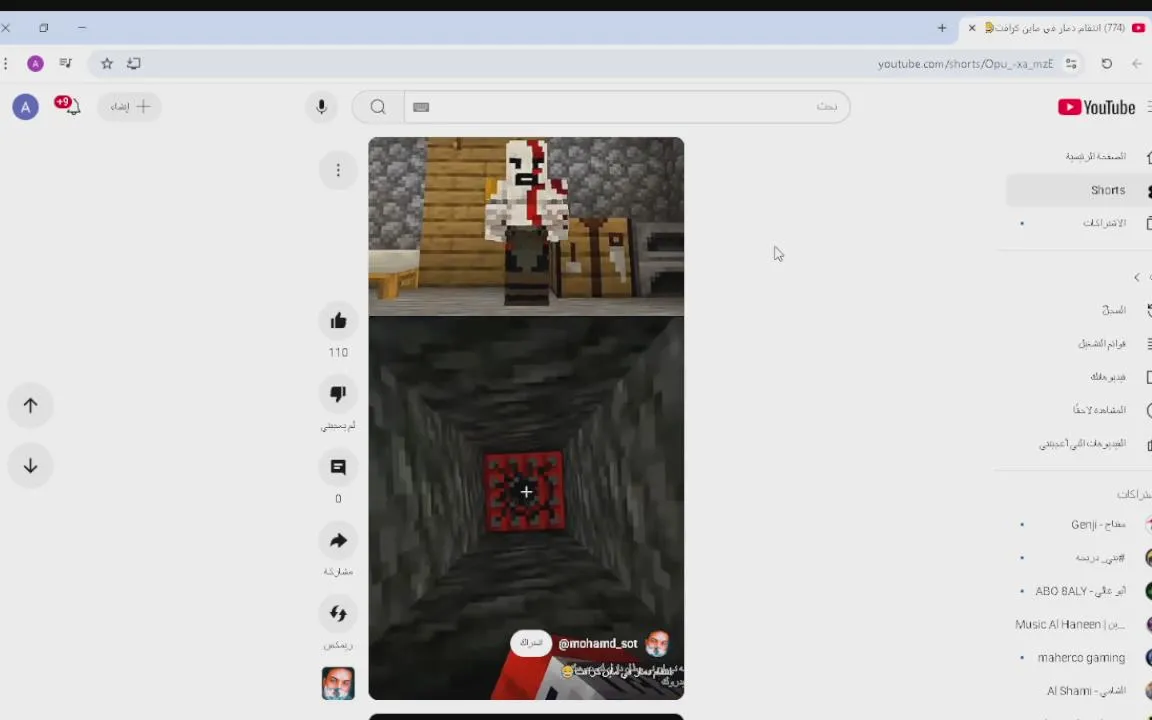Subscribe to the @mohamd_sot channel
1152x720 pixels.
coord(531,643)
